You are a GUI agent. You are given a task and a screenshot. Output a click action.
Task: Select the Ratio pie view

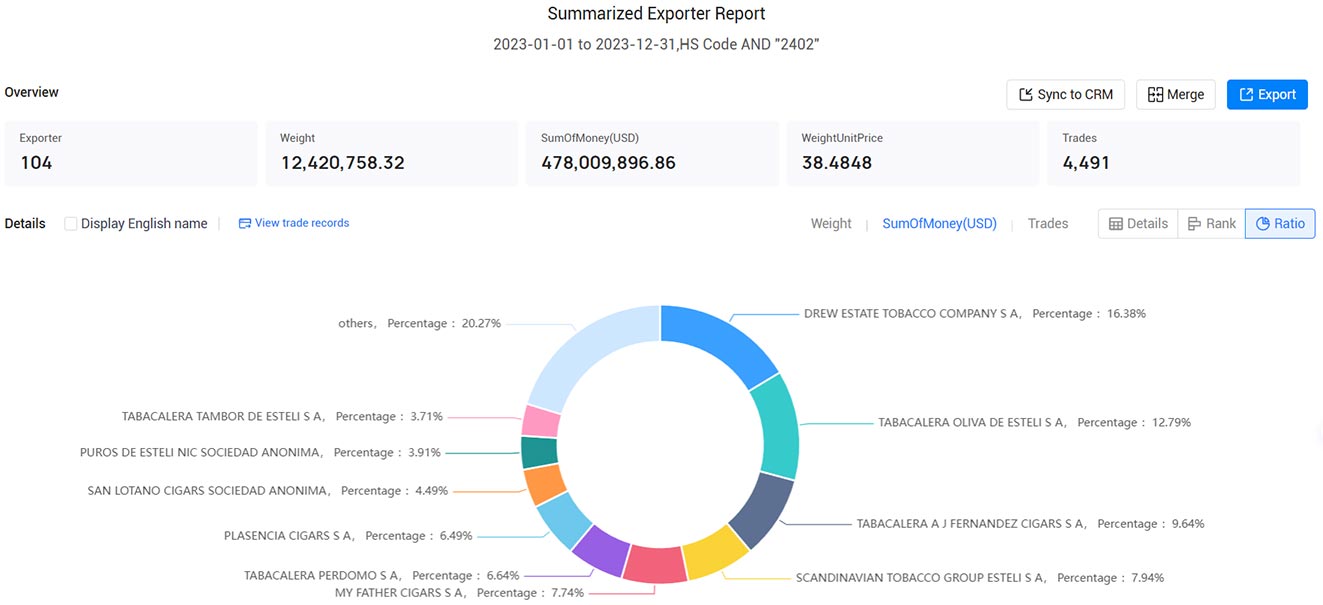point(1280,224)
